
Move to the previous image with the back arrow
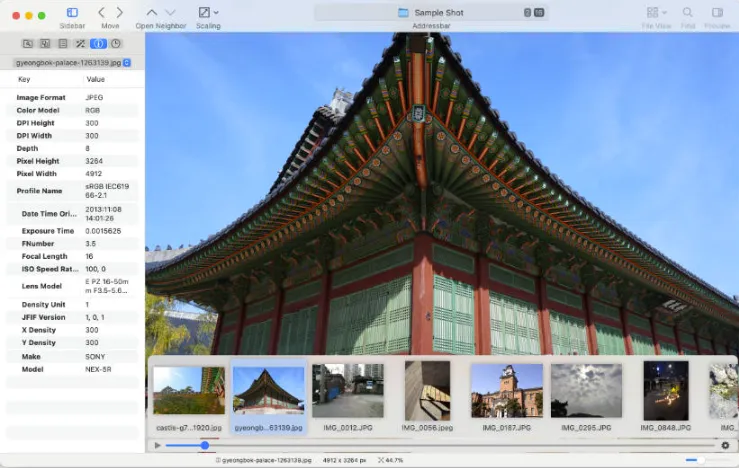point(101,13)
